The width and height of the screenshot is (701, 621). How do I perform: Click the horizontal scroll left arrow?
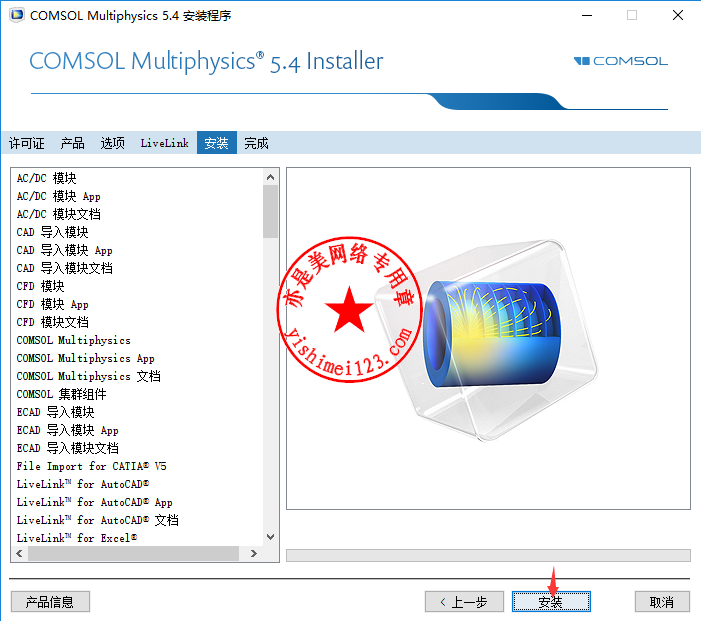coord(19,553)
